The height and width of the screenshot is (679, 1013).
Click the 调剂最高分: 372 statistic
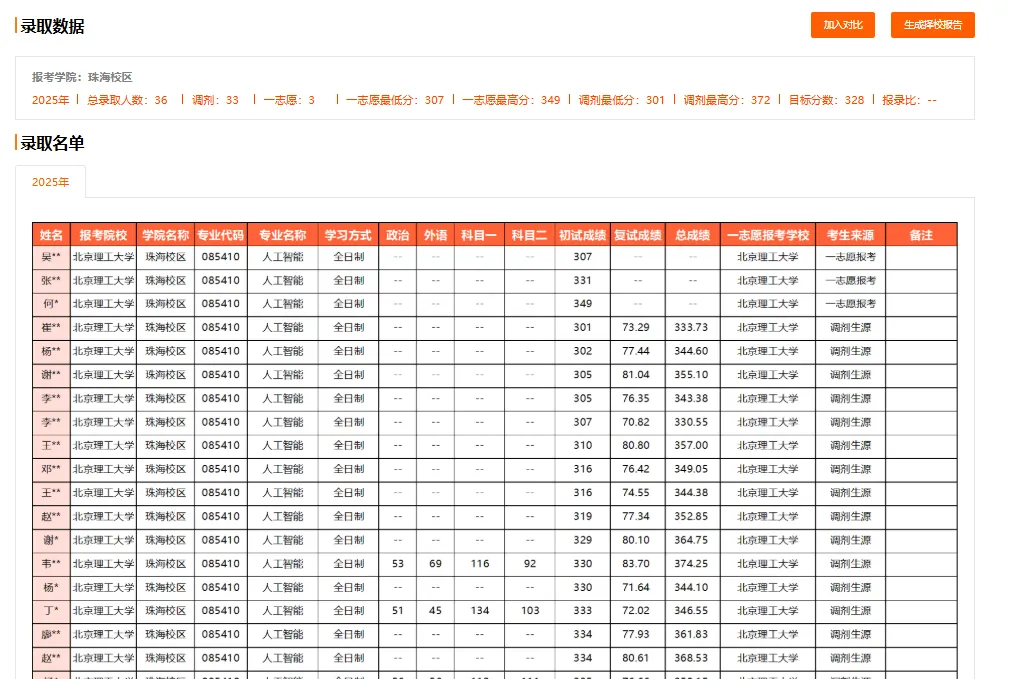[727, 100]
